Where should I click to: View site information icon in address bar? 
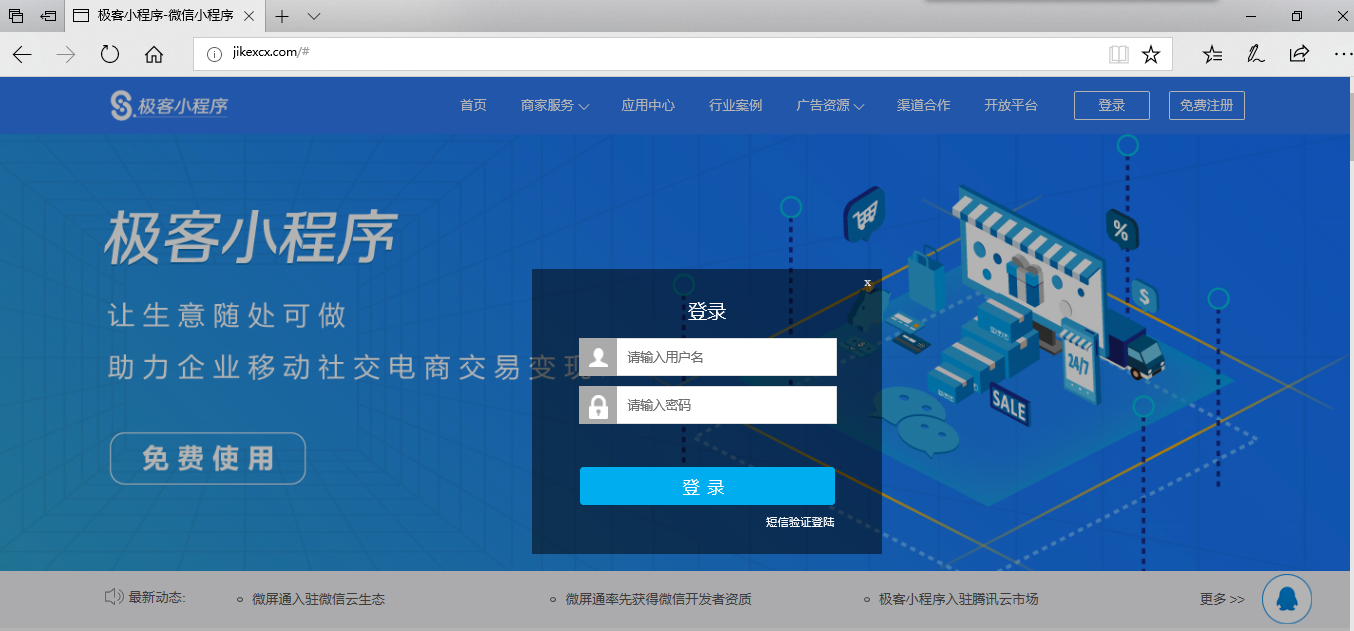(x=214, y=54)
